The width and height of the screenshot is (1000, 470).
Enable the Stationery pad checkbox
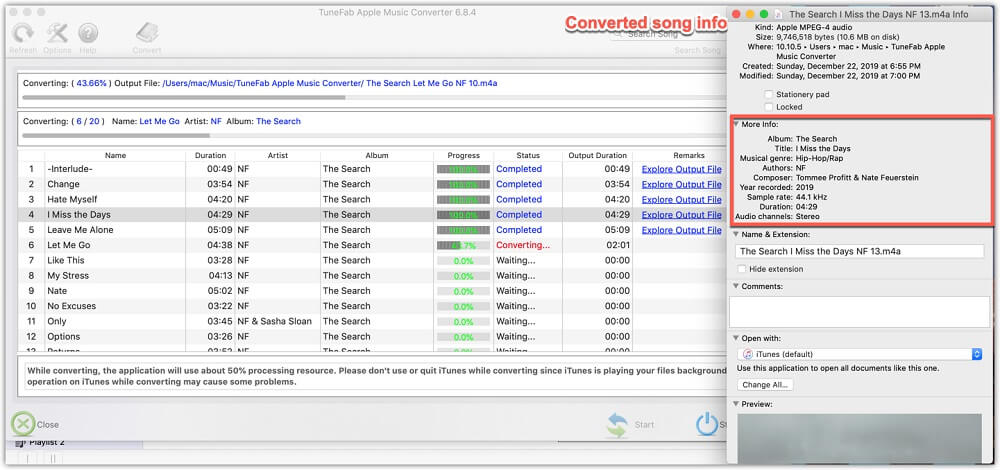768,94
